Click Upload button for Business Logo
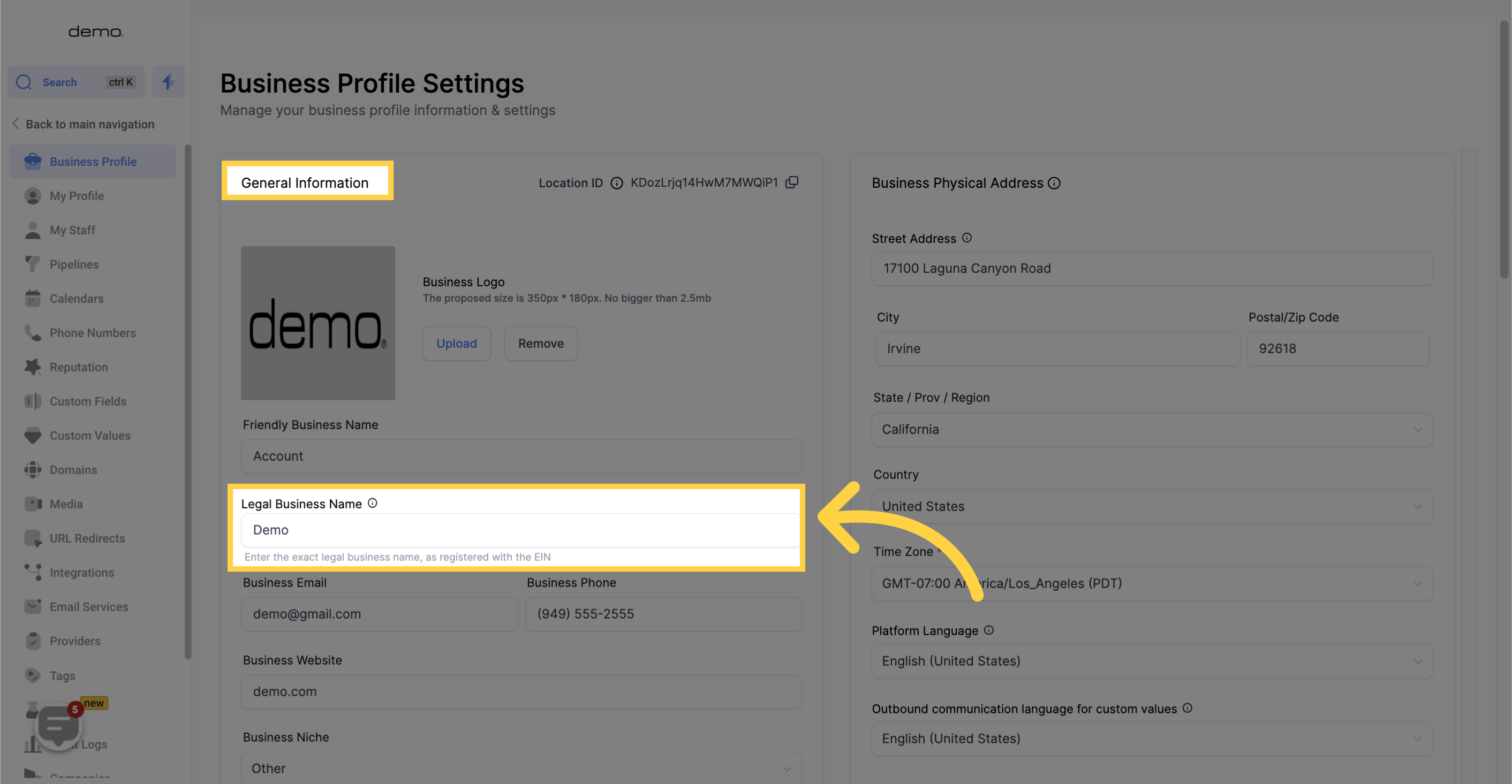The image size is (1512, 784). point(456,343)
